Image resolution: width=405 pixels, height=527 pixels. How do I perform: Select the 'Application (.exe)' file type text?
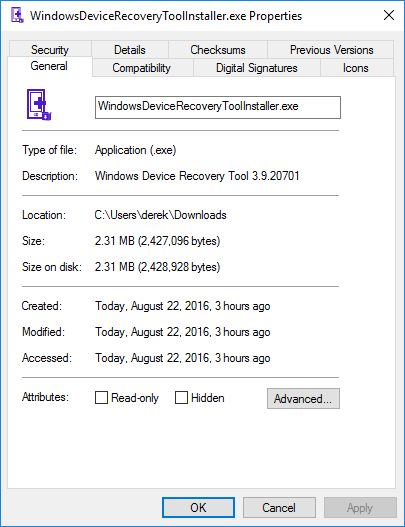point(135,150)
